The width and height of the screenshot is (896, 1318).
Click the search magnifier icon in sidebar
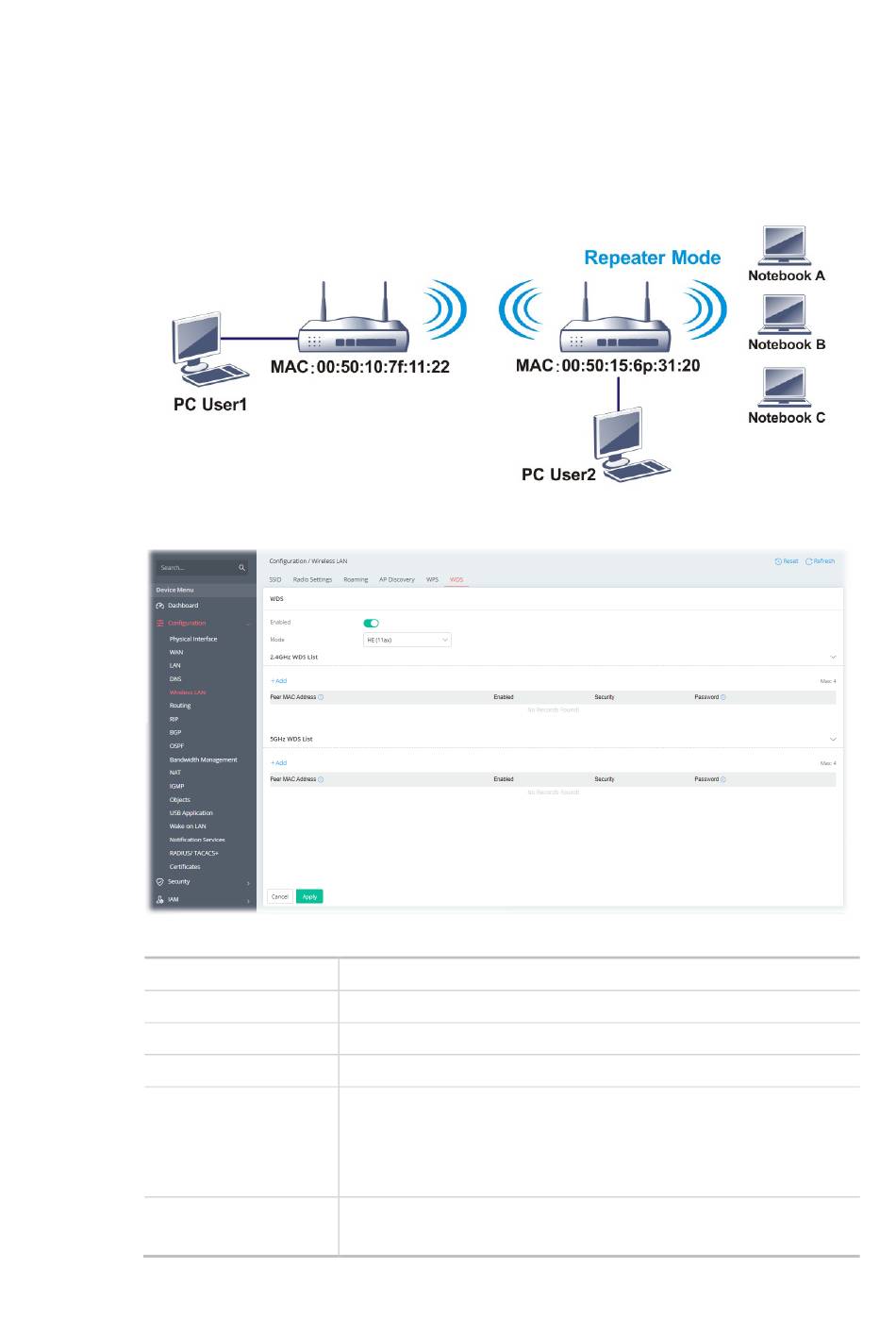pyautogui.click(x=241, y=568)
